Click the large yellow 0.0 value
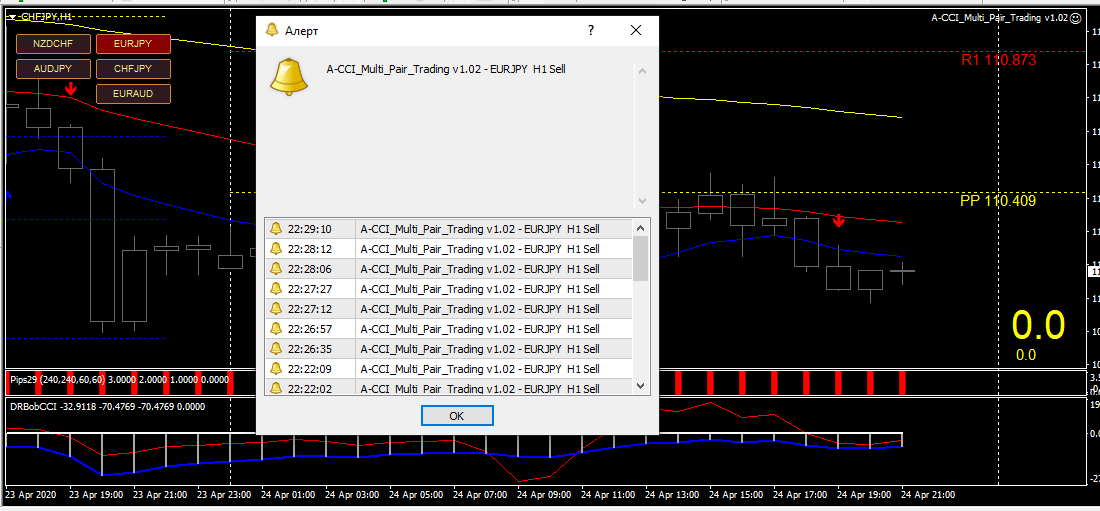This screenshot has width=1100, height=511. click(1038, 326)
